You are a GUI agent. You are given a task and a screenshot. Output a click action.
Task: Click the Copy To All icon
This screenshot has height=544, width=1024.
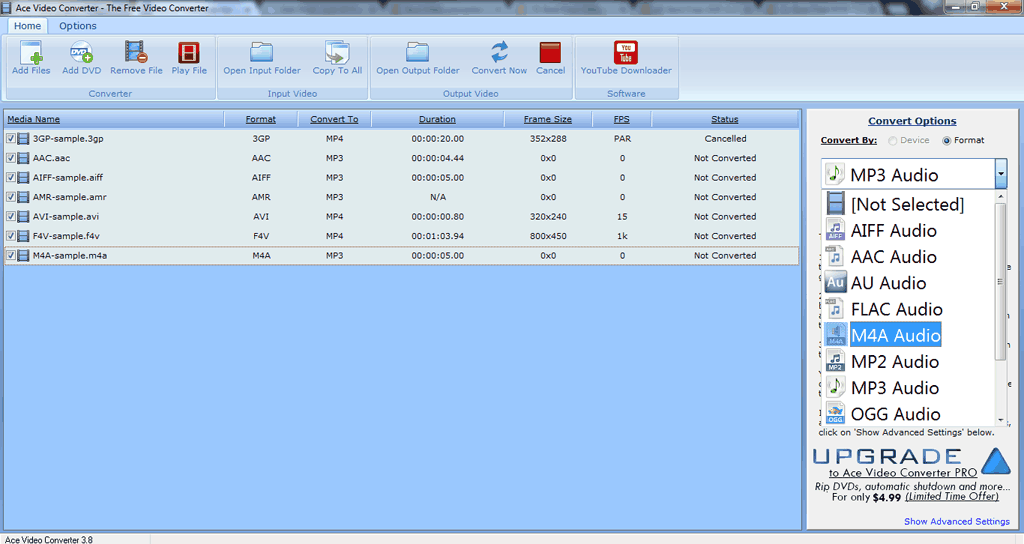(337, 52)
